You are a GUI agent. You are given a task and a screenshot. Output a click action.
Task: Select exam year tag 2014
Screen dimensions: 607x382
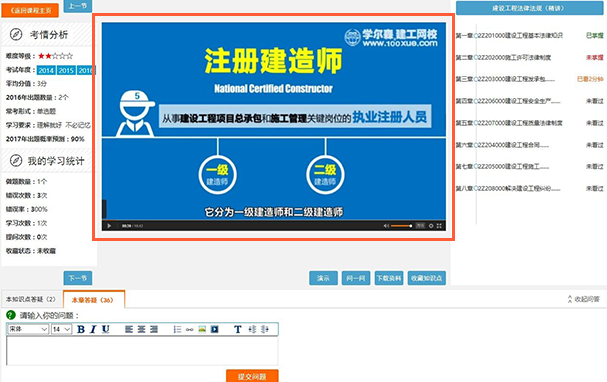pos(46,70)
